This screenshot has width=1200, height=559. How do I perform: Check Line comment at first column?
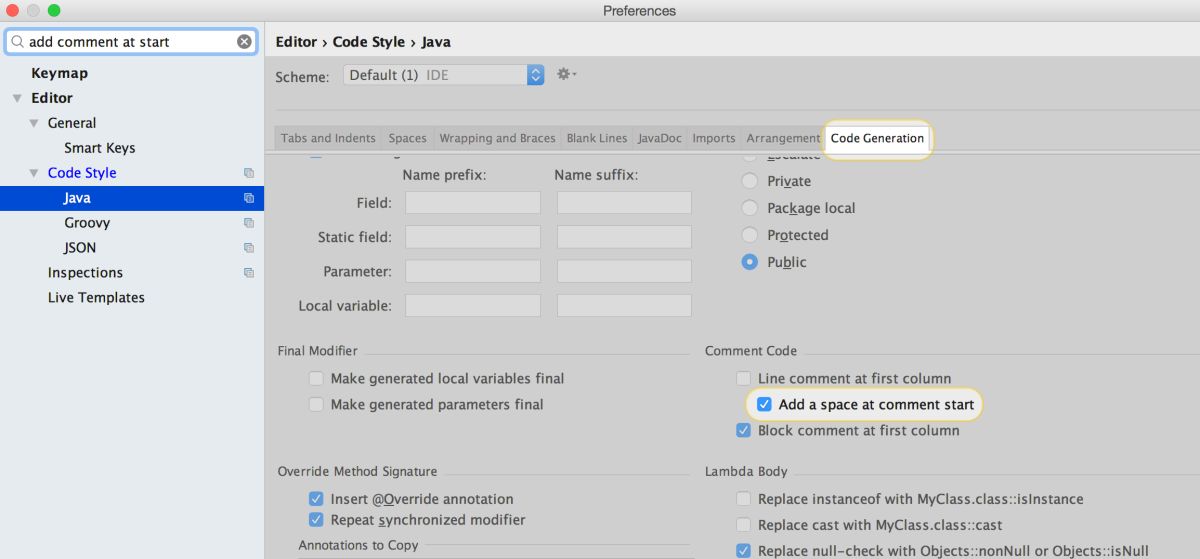click(x=743, y=379)
